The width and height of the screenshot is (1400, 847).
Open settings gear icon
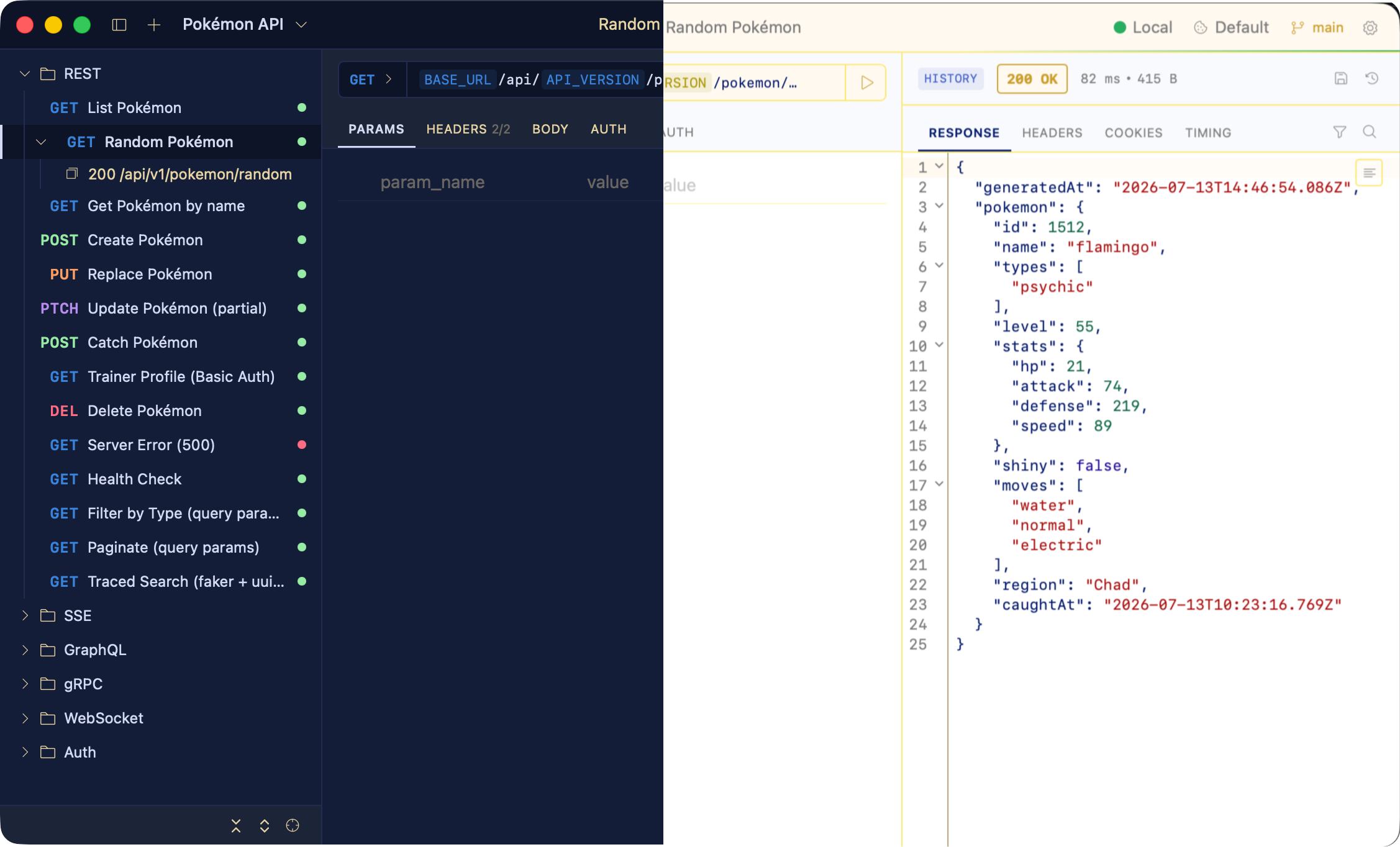point(1370,27)
